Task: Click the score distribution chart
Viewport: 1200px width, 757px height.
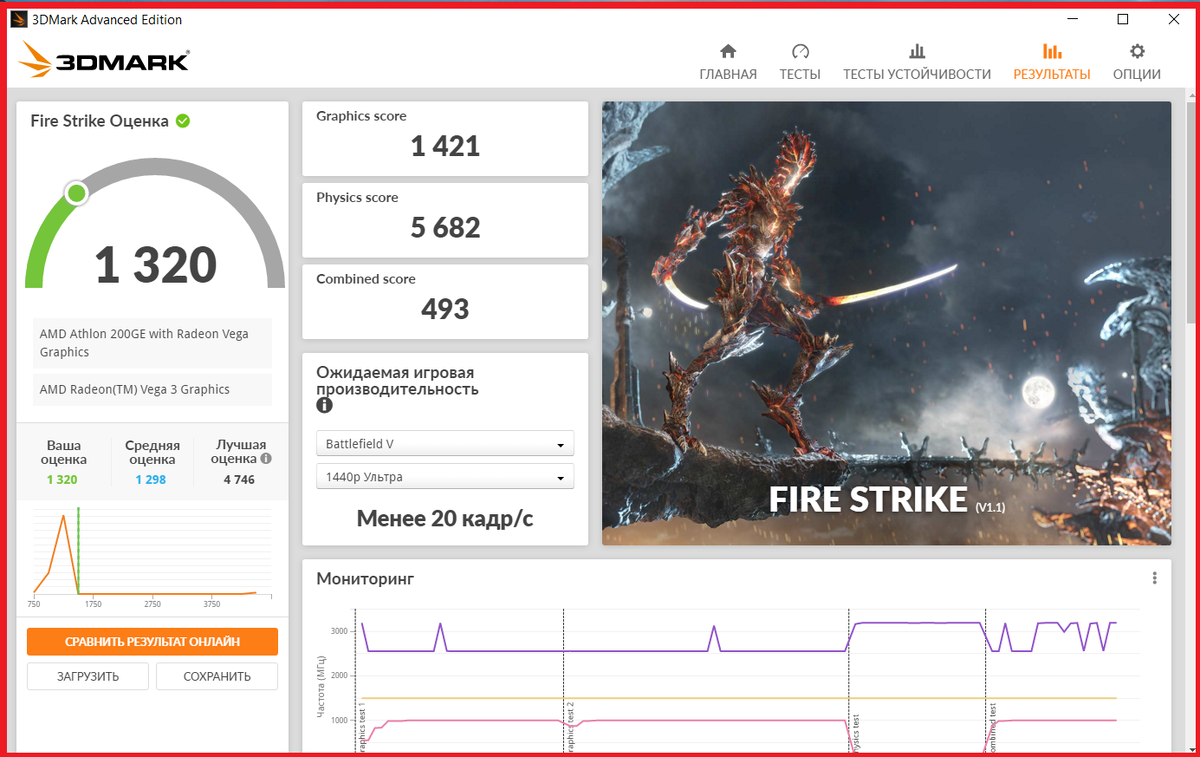Action: (152, 556)
